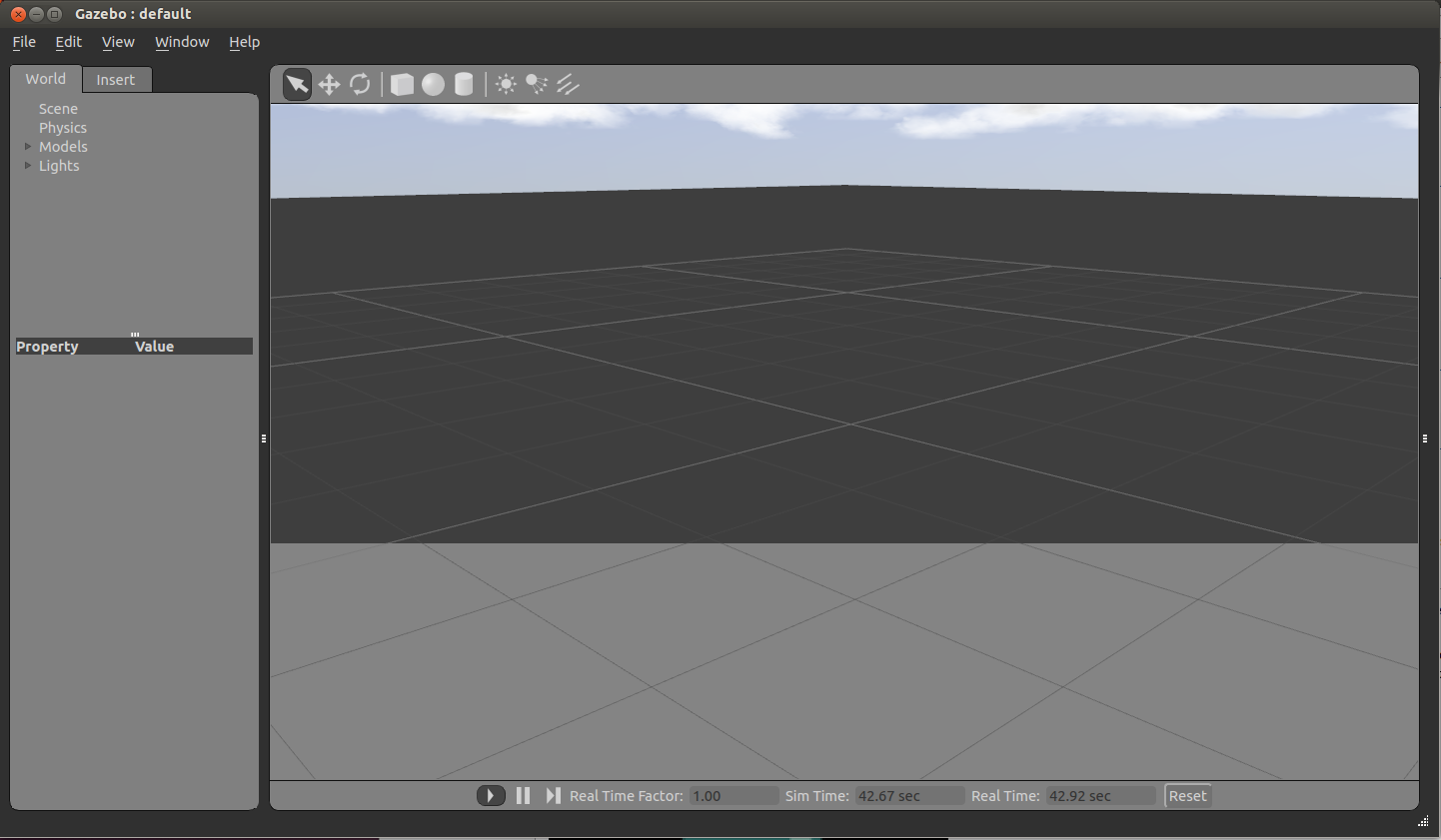Viewport: 1441px width, 840px height.
Task: Switch to the Insert tab
Action: coord(116,80)
